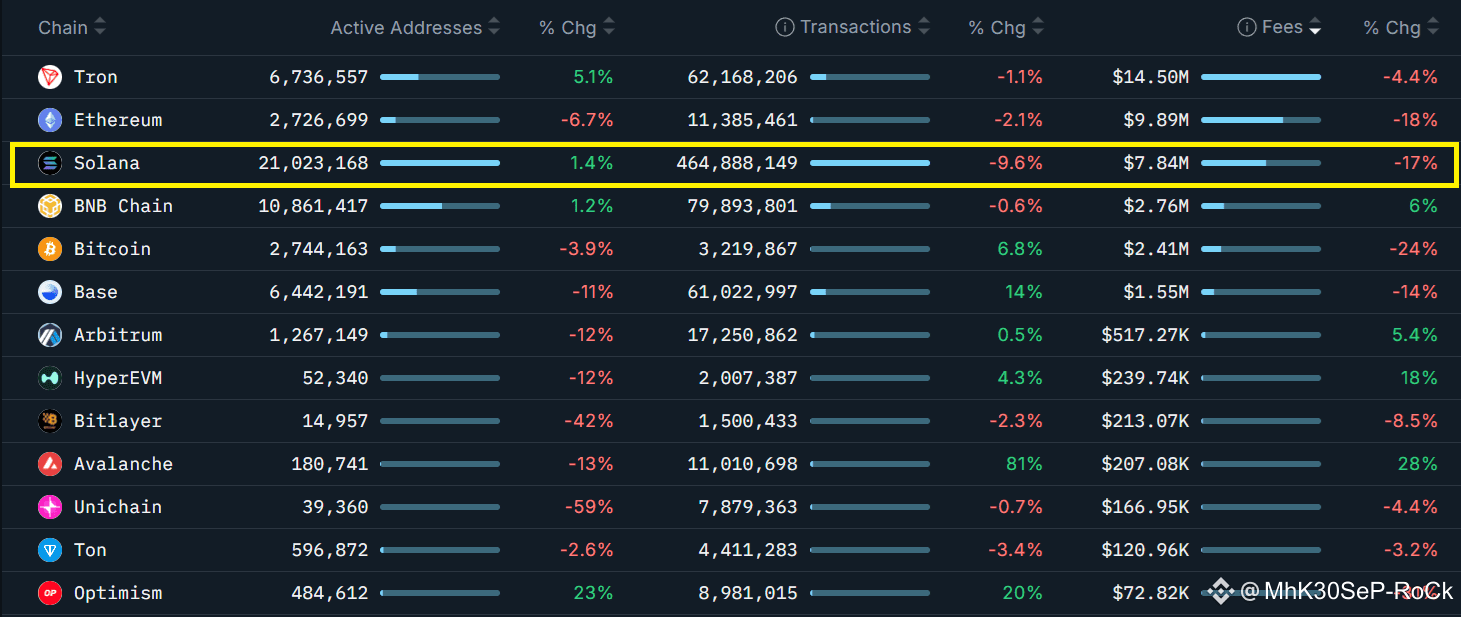
Task: Toggle Fees column sort arrow
Action: click(x=1315, y=28)
